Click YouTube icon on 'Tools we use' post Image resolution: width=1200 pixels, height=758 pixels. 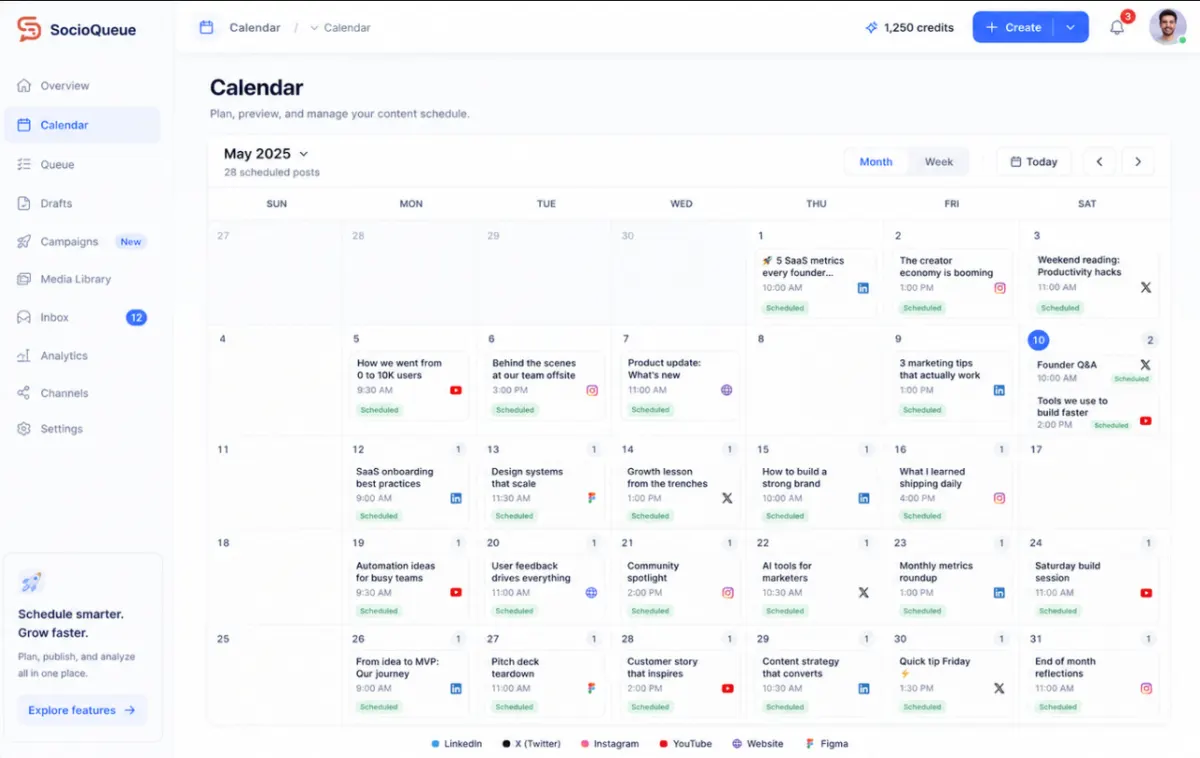[1146, 421]
